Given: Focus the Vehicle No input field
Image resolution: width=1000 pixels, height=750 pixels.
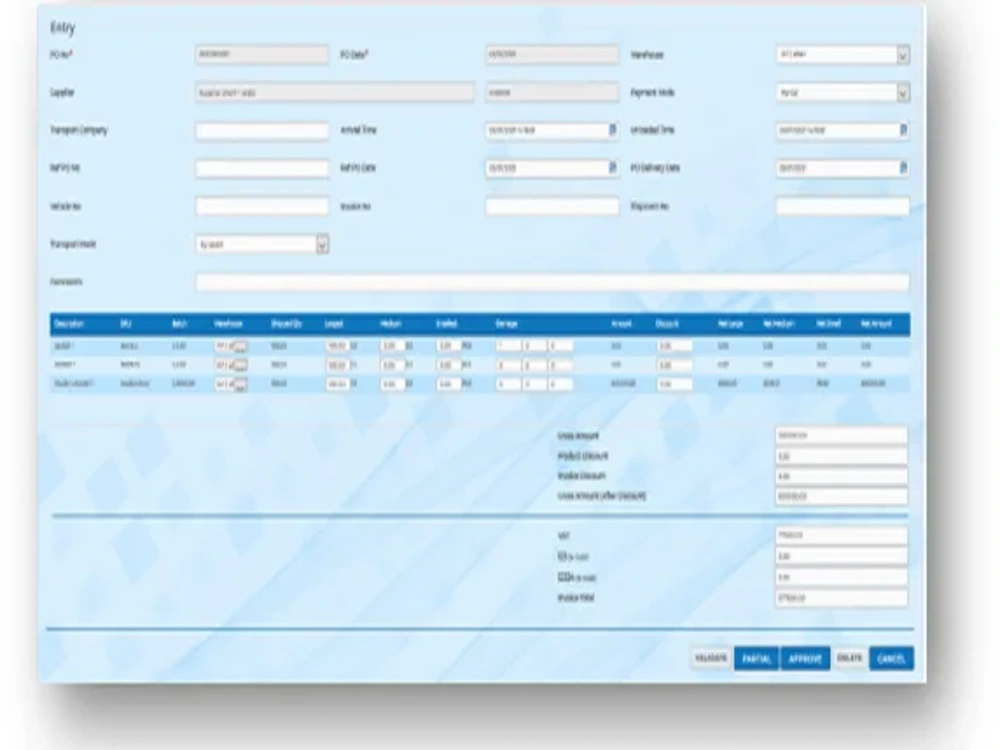Looking at the screenshot, I should [262, 207].
